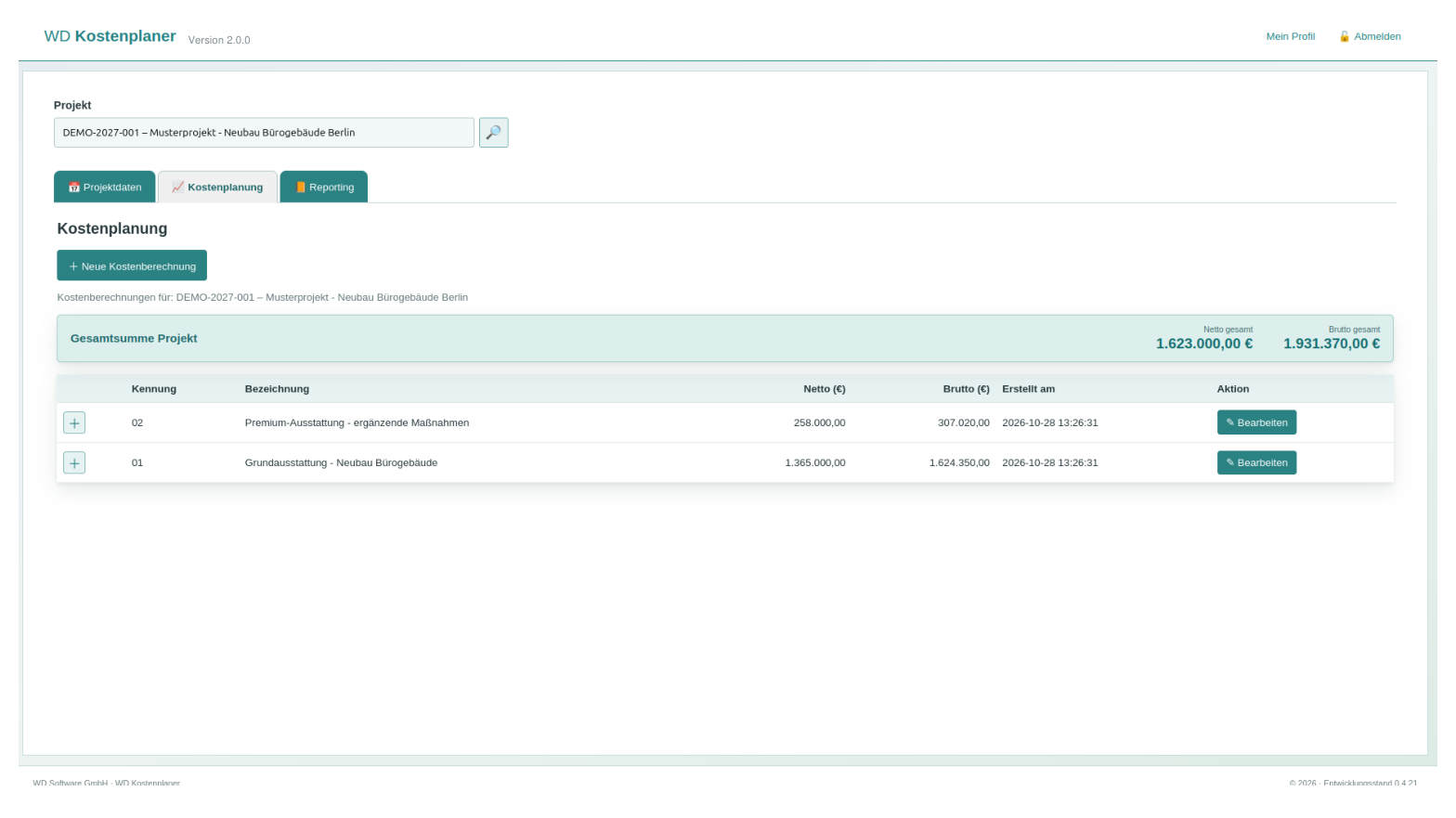The image size is (1456, 818).
Task: Click the lock icon beside Abmelden
Action: point(1344,36)
